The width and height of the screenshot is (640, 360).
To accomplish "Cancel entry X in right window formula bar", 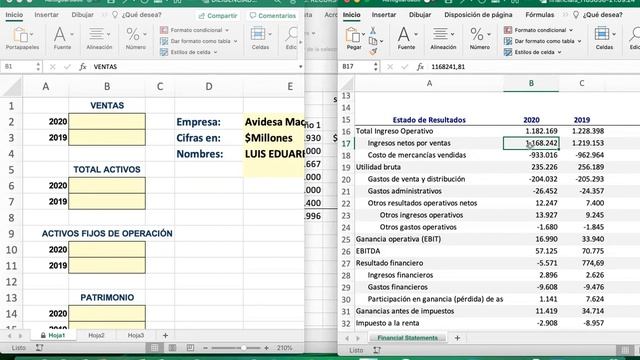I will coord(390,67).
